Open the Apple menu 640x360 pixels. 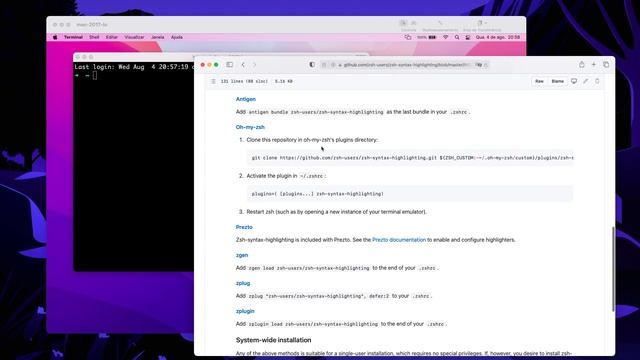click(55, 37)
